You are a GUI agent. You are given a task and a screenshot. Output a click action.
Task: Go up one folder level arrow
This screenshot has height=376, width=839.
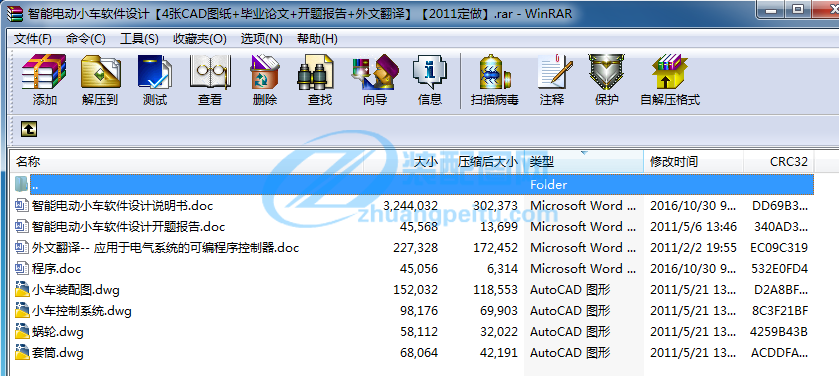[x=29, y=129]
